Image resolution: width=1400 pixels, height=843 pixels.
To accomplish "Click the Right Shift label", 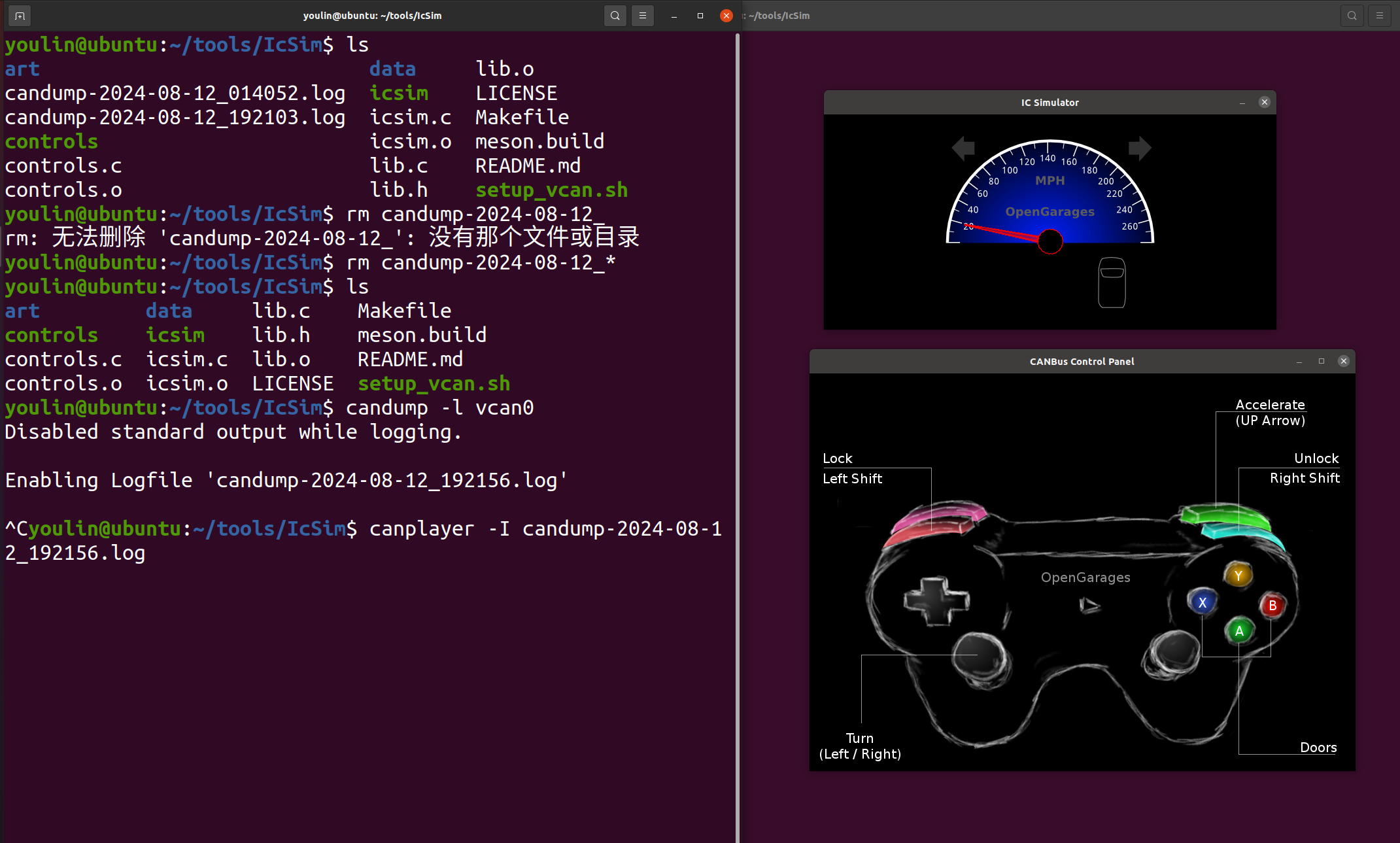I will point(1305,478).
